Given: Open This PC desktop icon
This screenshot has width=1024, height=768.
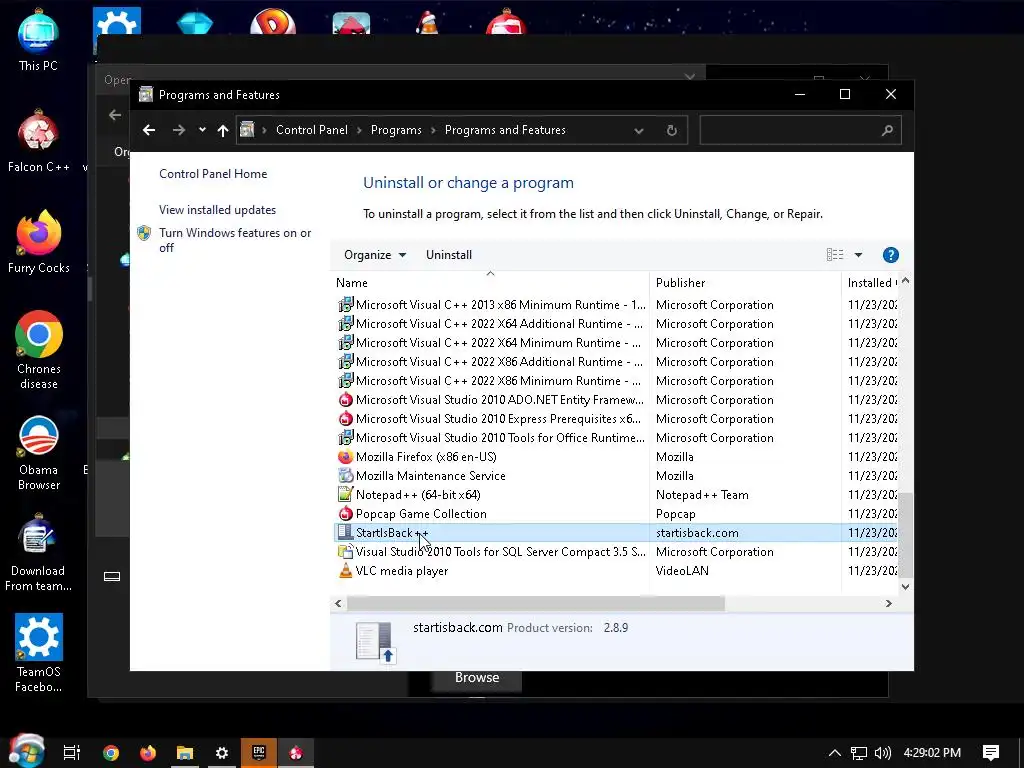Looking at the screenshot, I should 38,40.
